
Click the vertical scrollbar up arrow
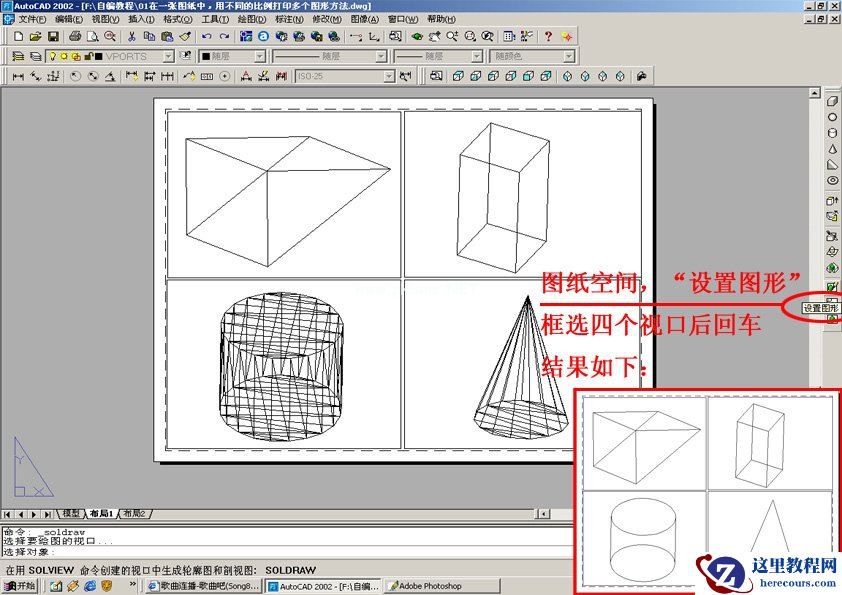(x=815, y=93)
